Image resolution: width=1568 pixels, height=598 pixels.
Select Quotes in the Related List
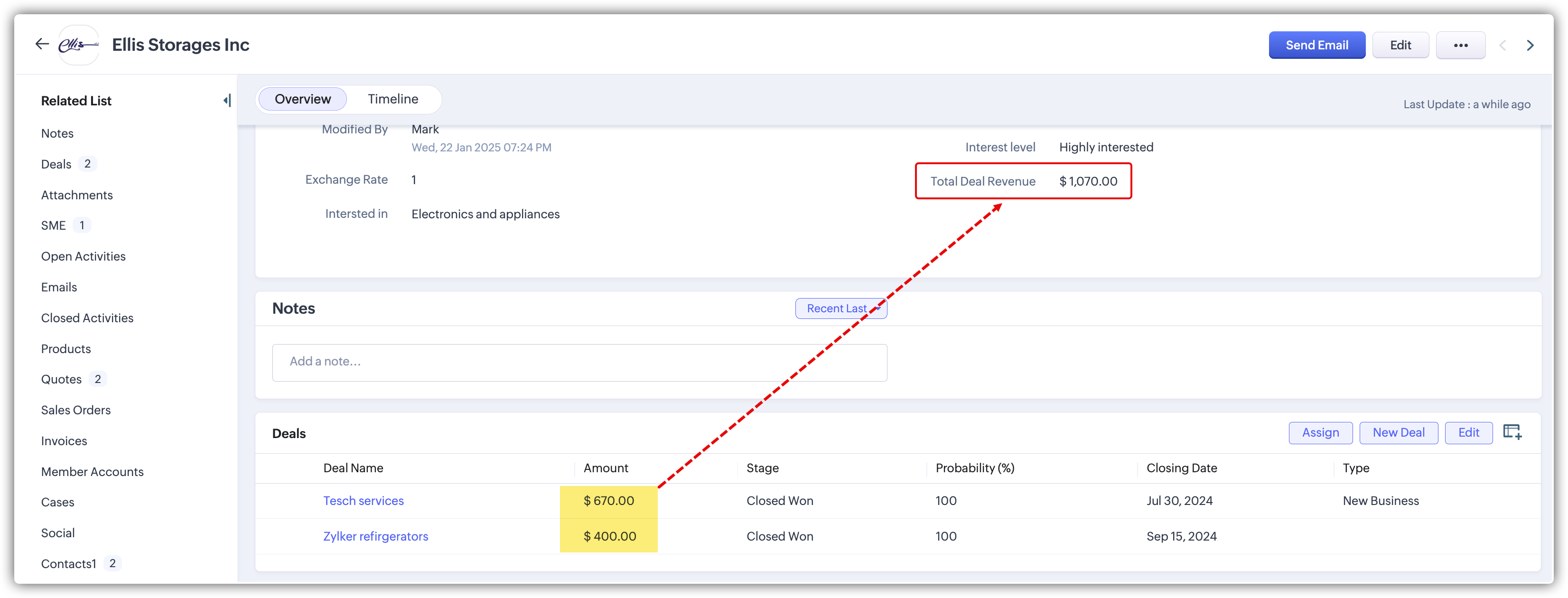(x=61, y=379)
